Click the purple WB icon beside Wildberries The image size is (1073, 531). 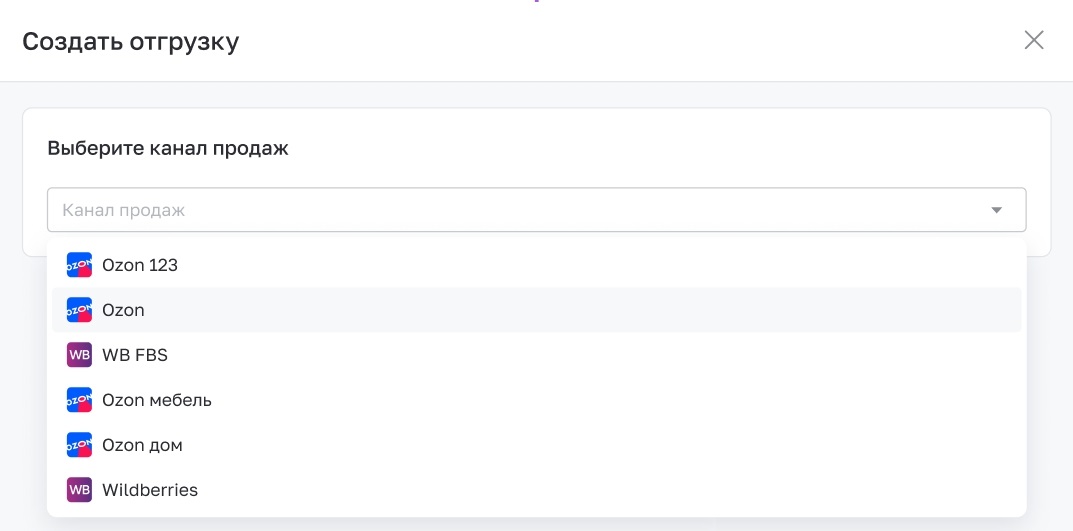tap(79, 490)
